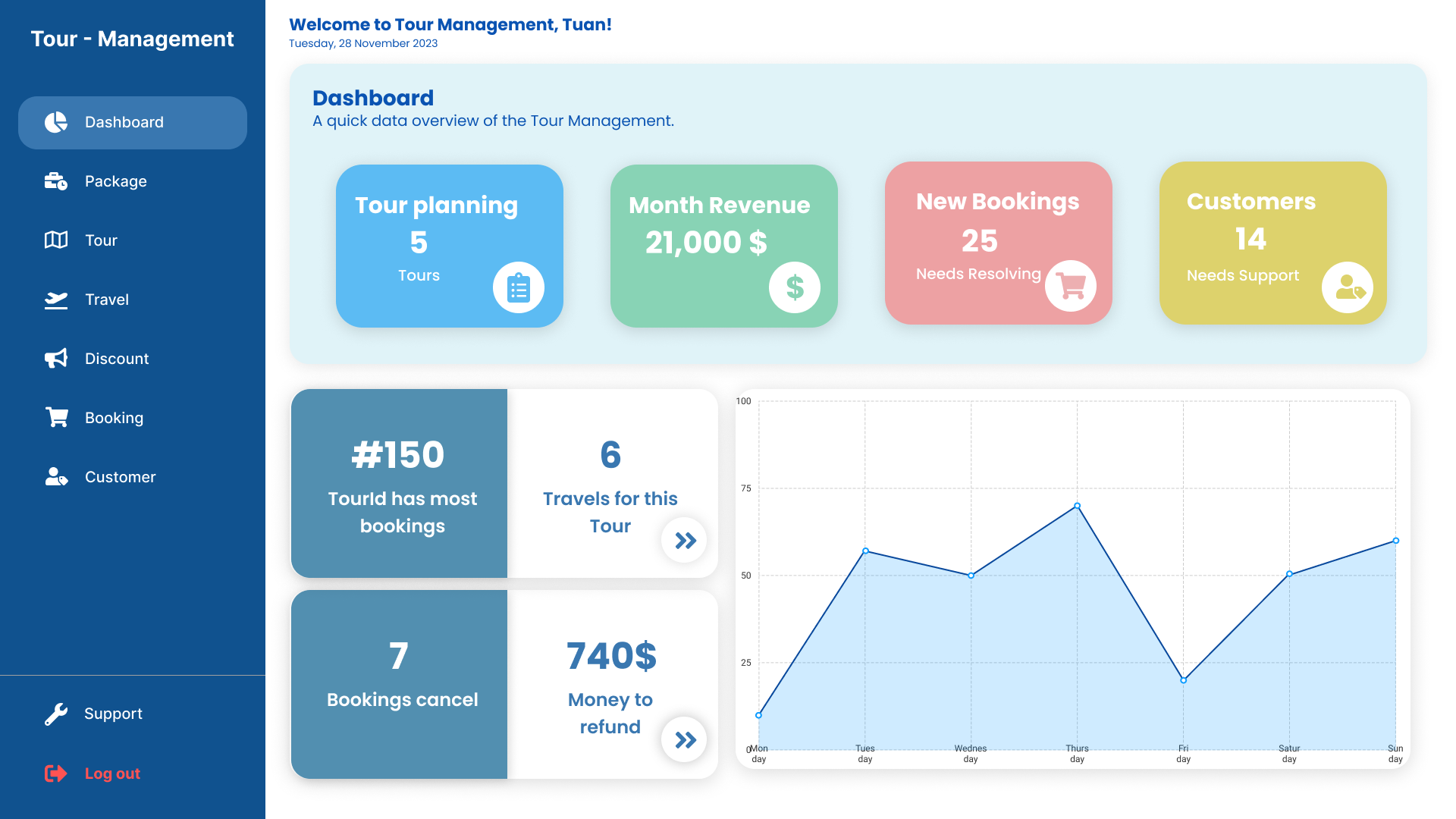Click the 7 Bookings cancel panel

[399, 684]
